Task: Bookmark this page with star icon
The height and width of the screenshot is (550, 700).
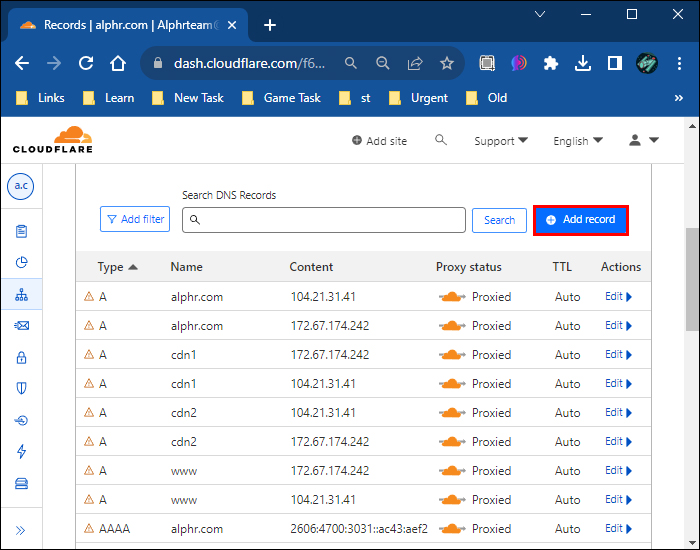Action: click(447, 63)
